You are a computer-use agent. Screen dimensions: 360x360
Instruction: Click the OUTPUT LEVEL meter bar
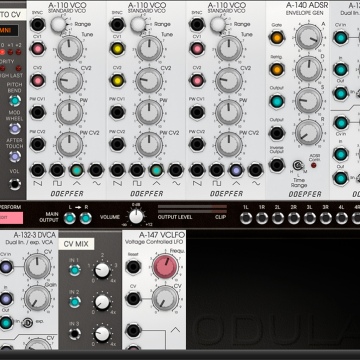click(x=192, y=209)
